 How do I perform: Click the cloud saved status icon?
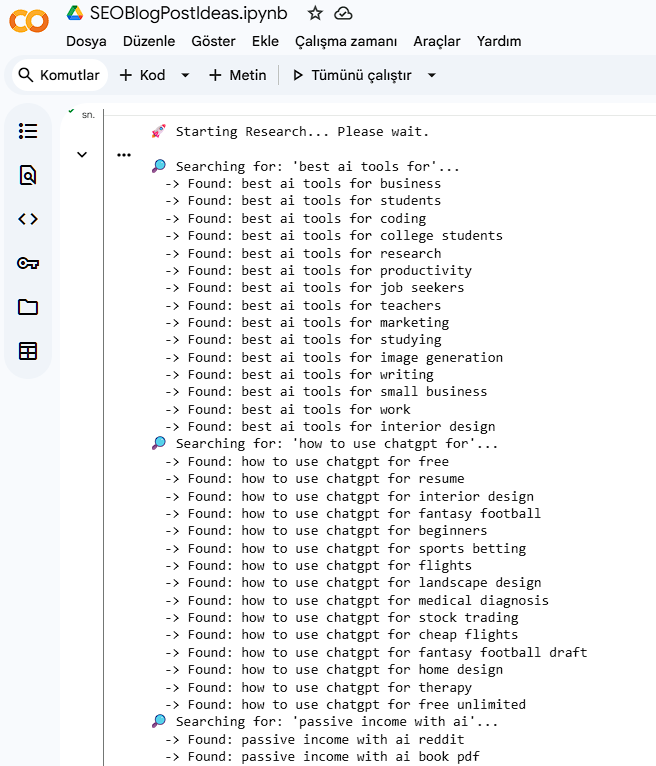pyautogui.click(x=343, y=13)
